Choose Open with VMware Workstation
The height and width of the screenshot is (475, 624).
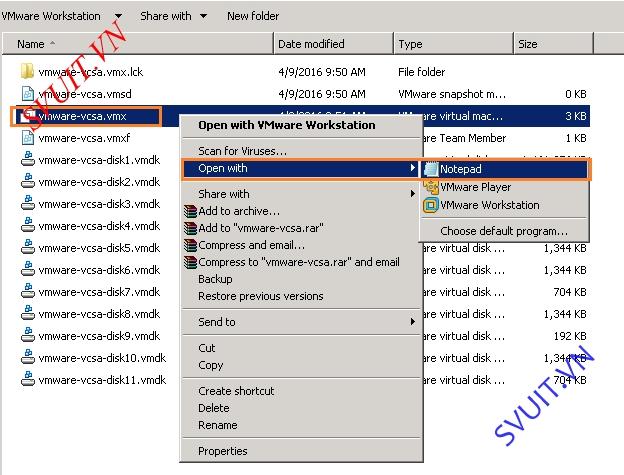coord(287,125)
